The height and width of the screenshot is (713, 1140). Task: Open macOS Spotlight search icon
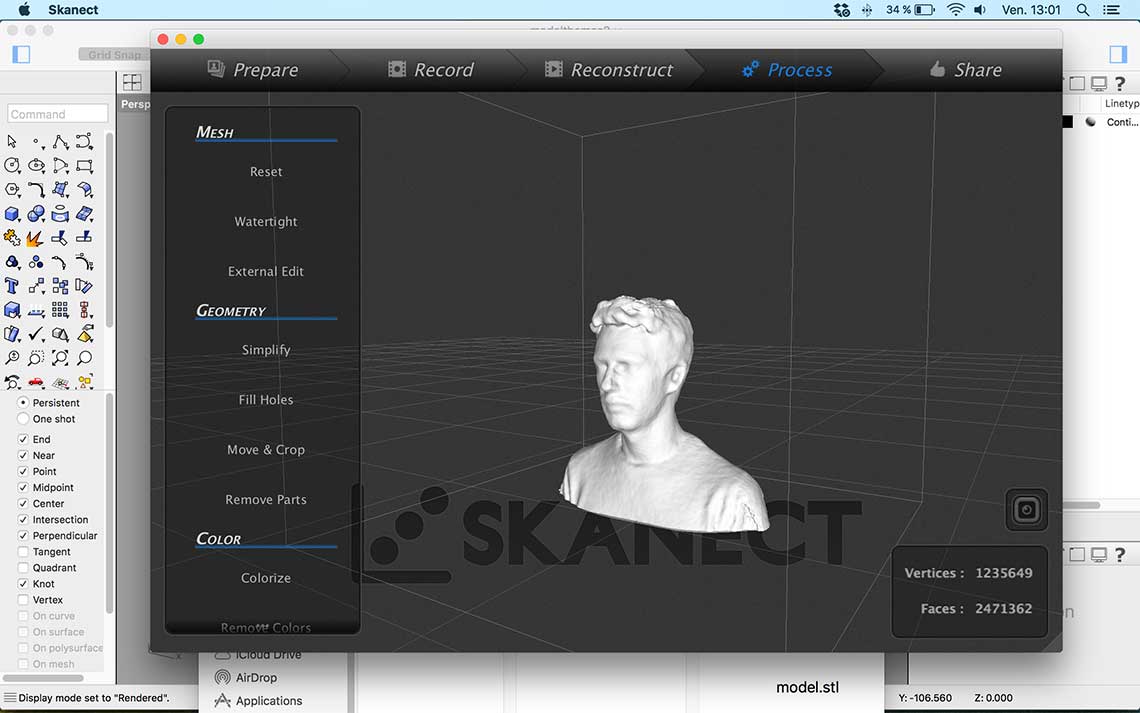click(1083, 9)
